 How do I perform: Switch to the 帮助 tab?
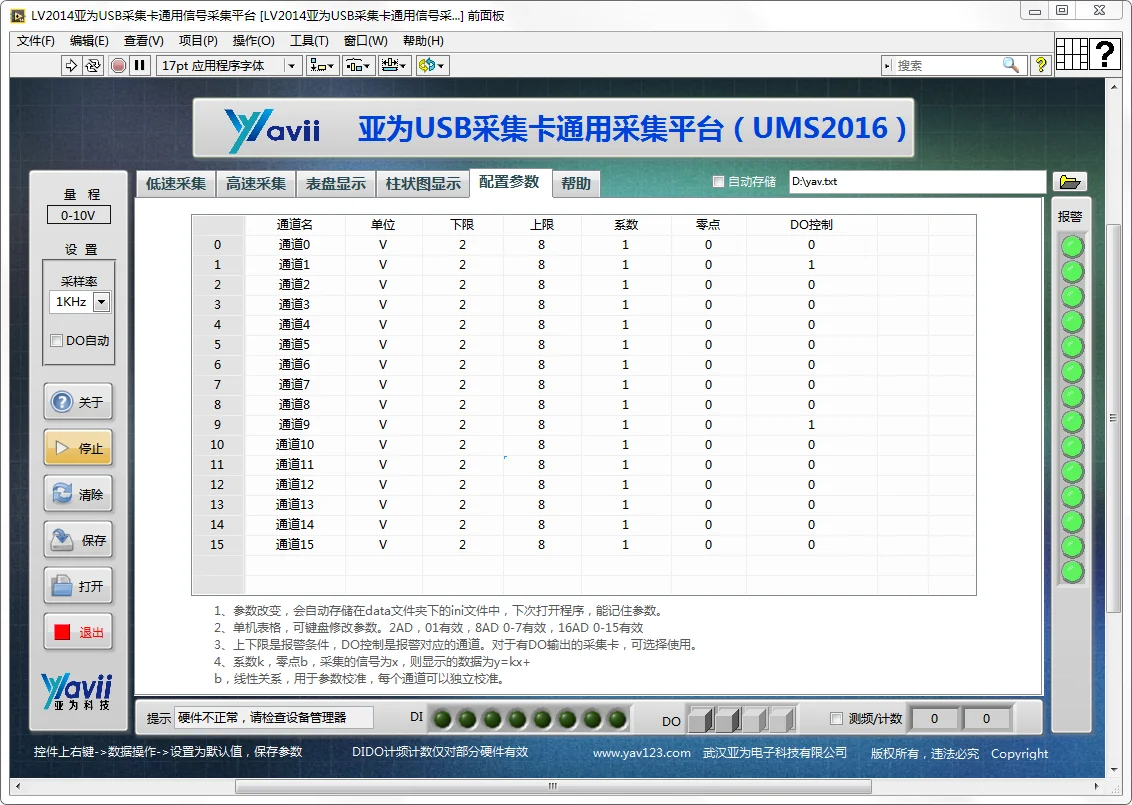coord(575,184)
